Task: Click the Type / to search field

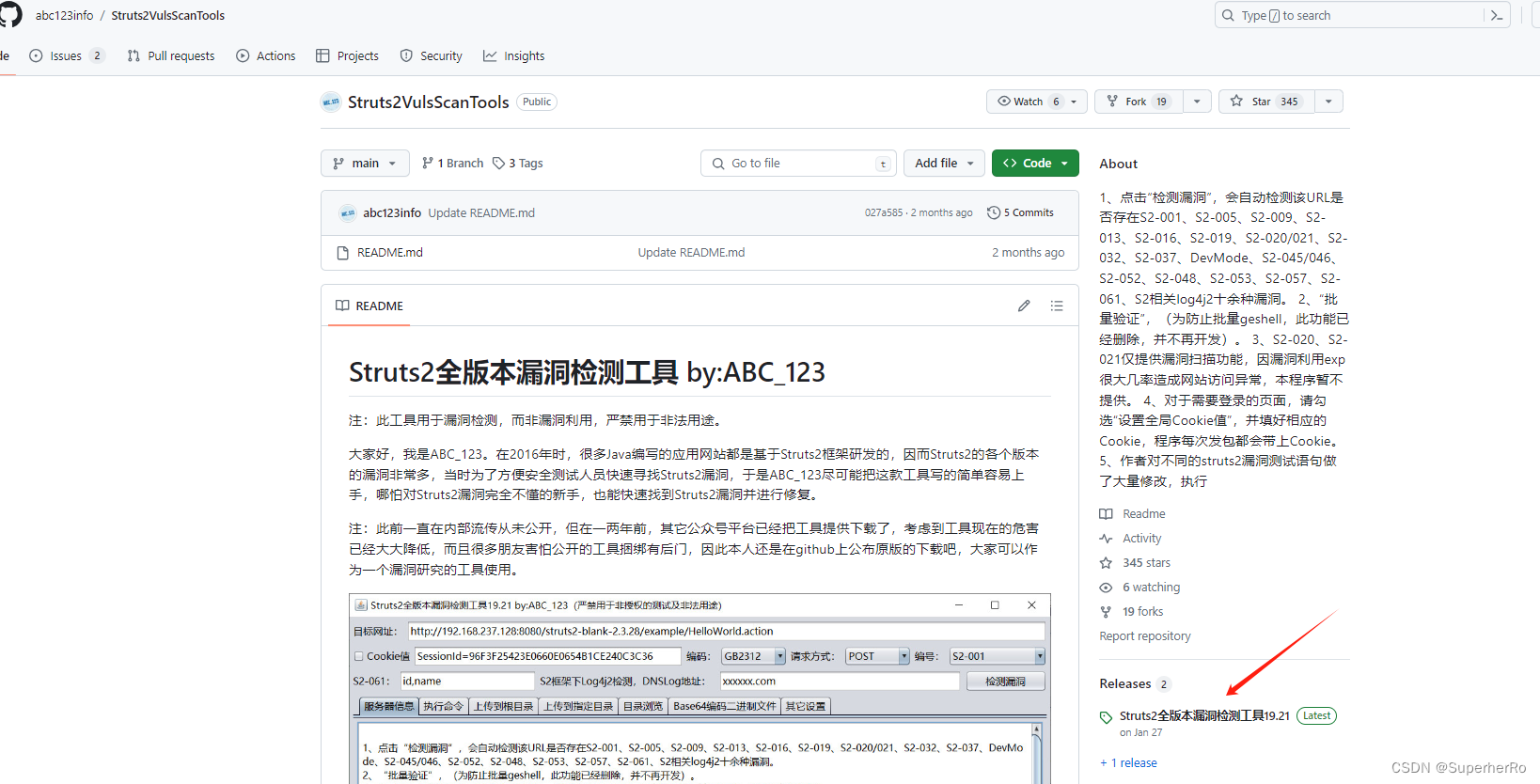Action: [1350, 15]
